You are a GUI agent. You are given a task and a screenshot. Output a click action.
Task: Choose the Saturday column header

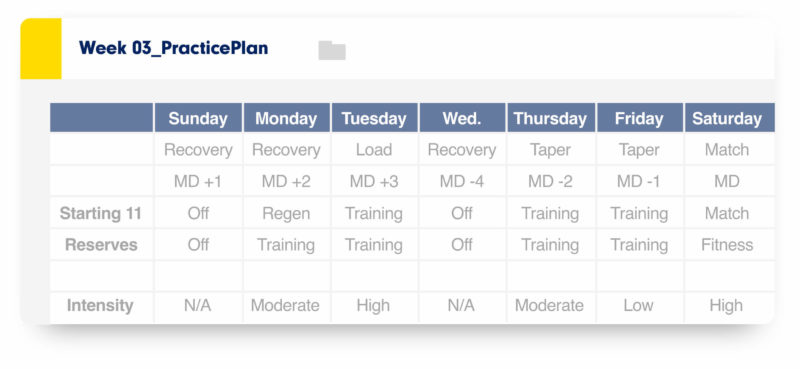pos(727,118)
